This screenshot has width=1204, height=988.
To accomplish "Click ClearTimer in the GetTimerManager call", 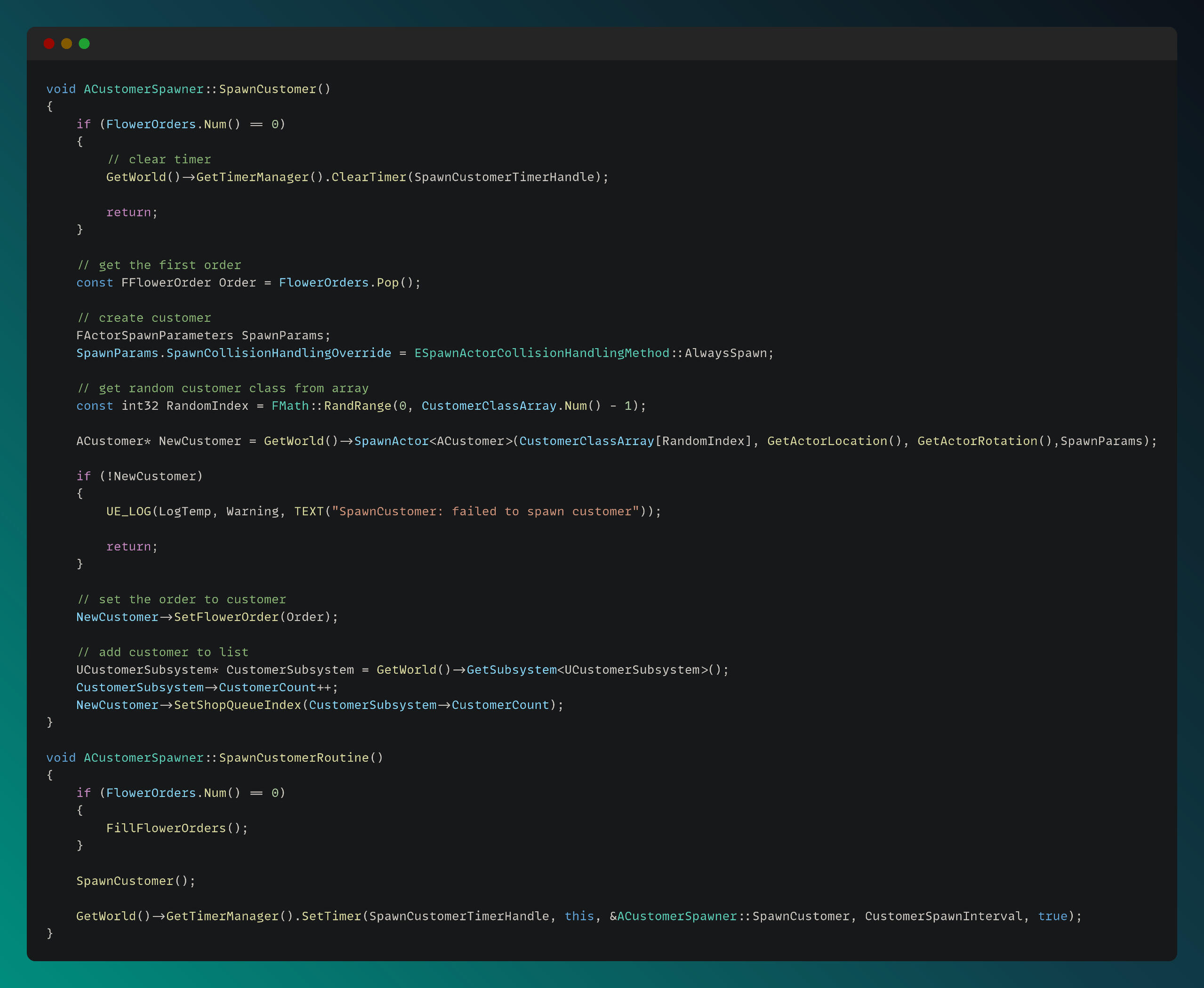I will (x=369, y=177).
